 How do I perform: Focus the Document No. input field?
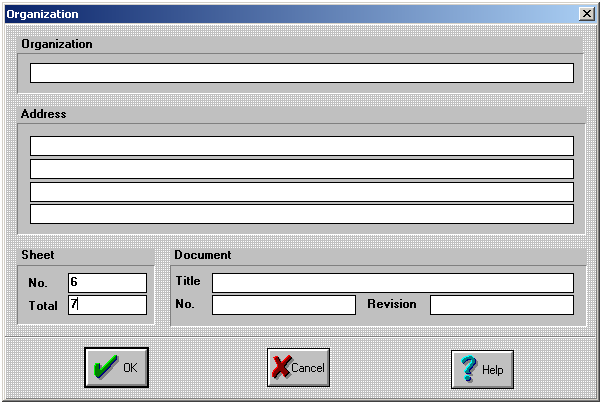pyautogui.click(x=284, y=305)
